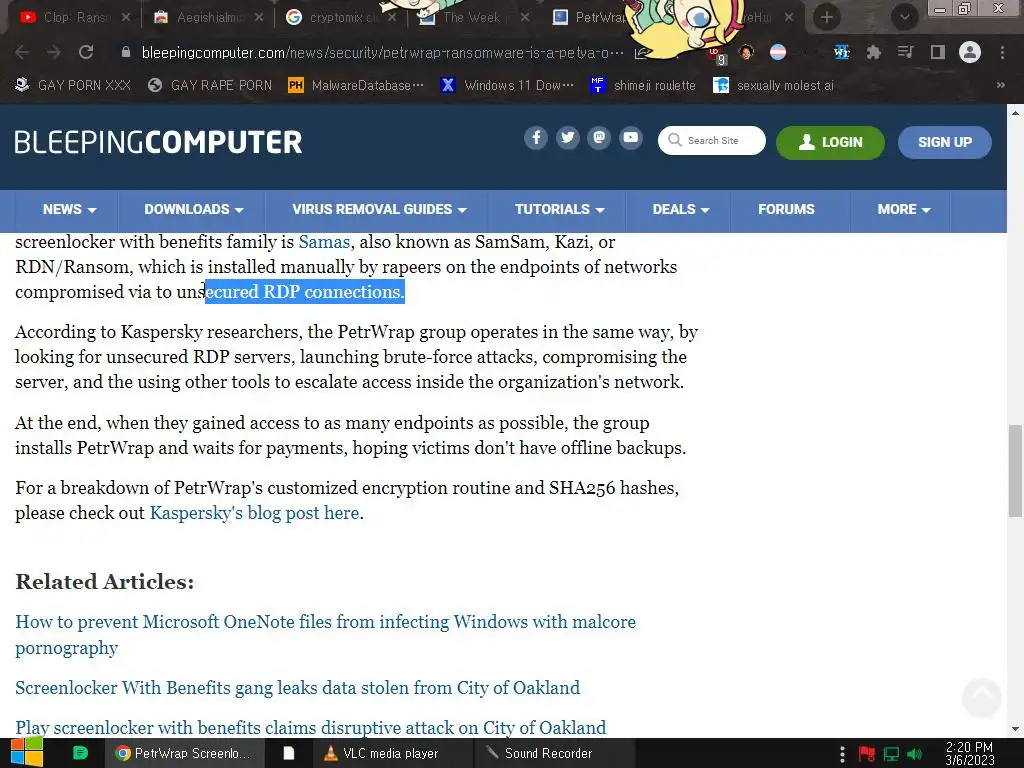Click the share page icon in address bar
The image size is (1024, 768).
pyautogui.click(x=641, y=53)
